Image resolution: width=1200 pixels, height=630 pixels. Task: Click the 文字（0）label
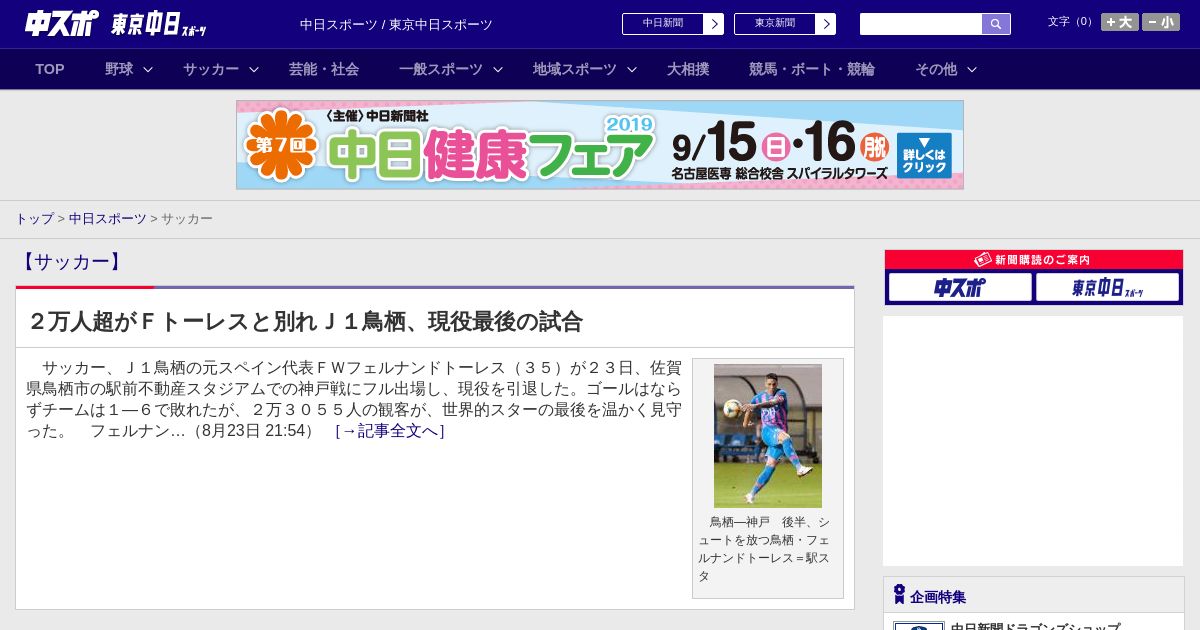point(1072,21)
